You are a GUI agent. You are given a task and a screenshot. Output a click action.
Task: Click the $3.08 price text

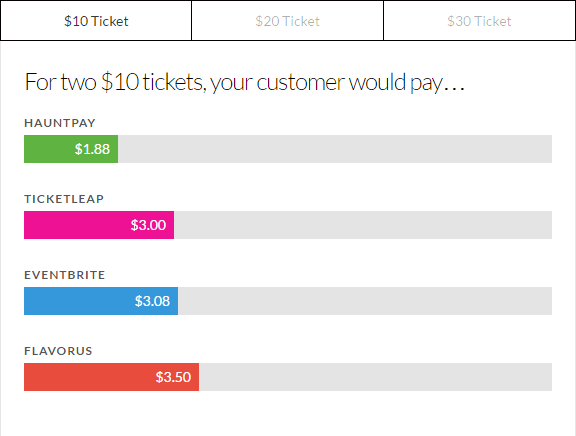pyautogui.click(x=152, y=301)
